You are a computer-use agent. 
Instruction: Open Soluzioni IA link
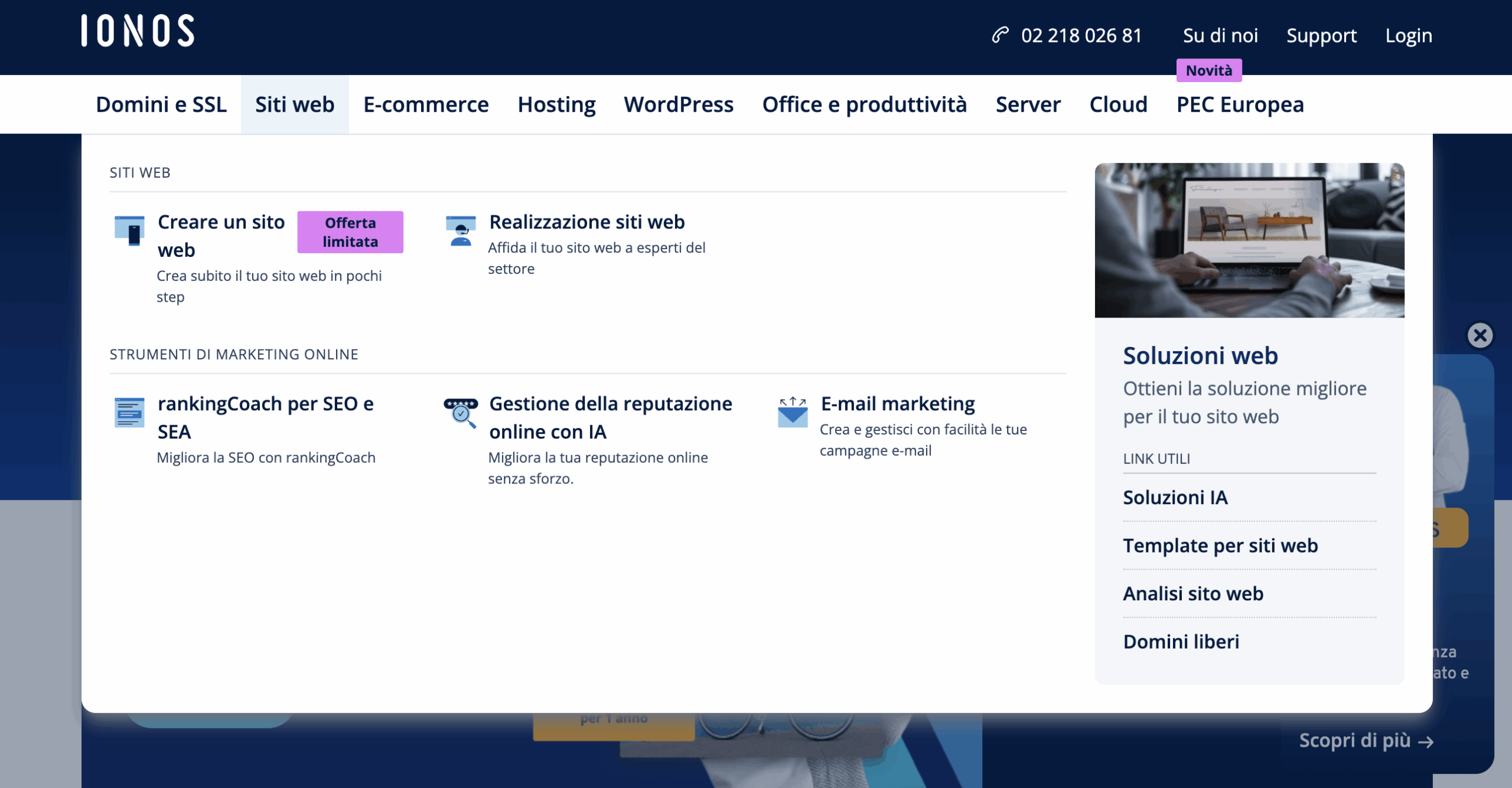tap(1175, 498)
